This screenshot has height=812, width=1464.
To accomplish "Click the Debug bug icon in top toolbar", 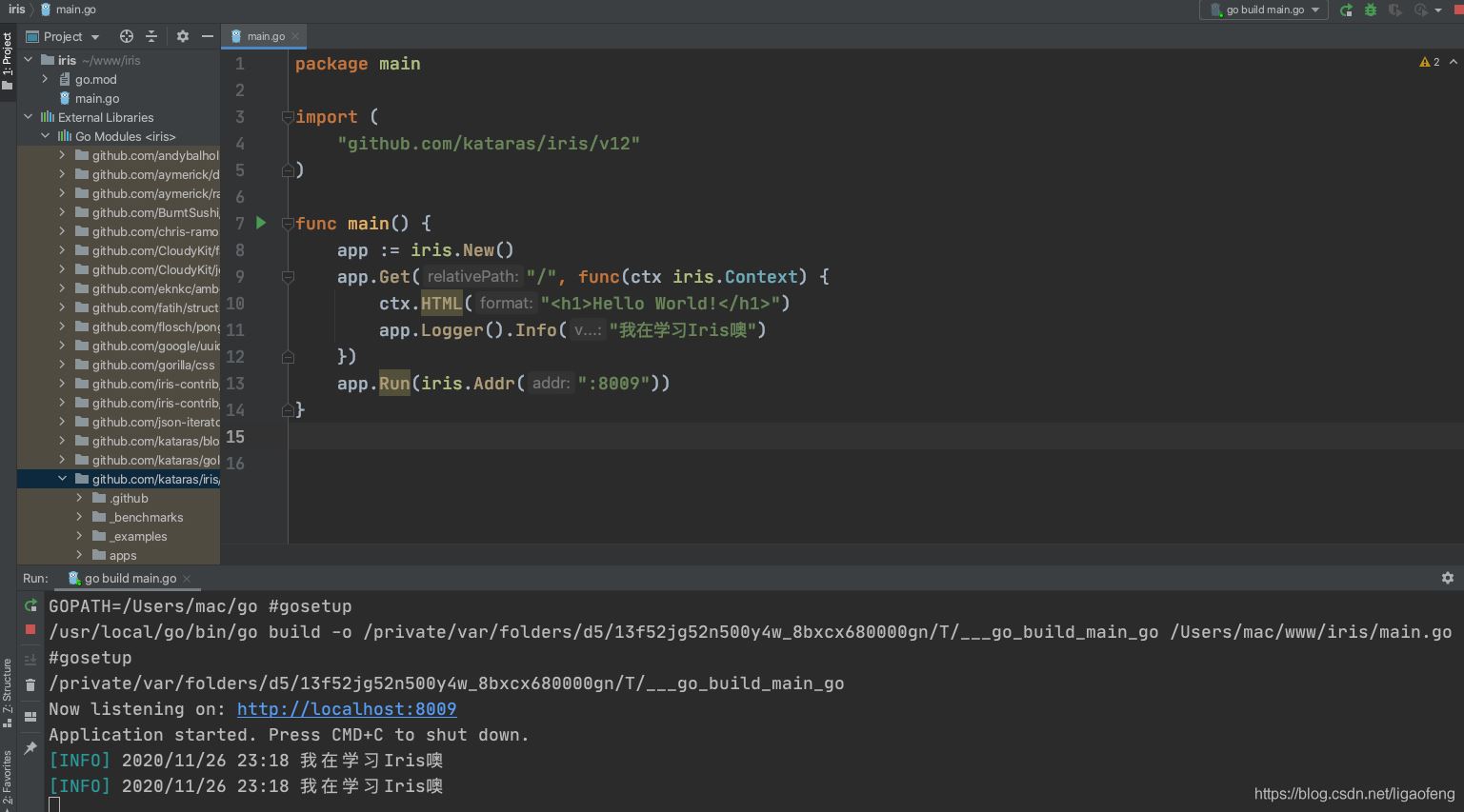I will (1371, 10).
